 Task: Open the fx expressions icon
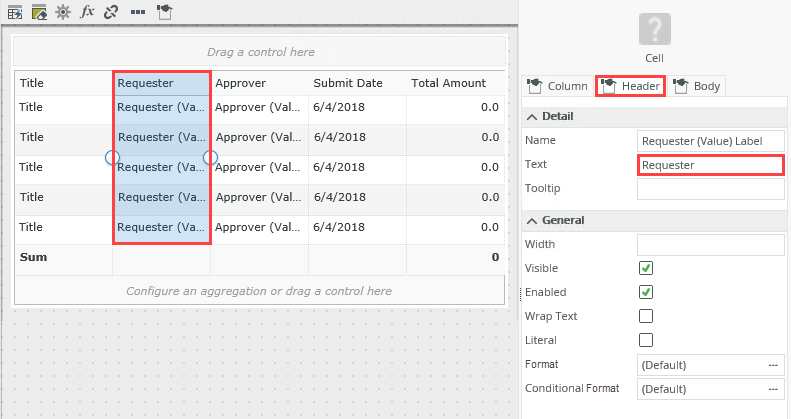(x=87, y=12)
